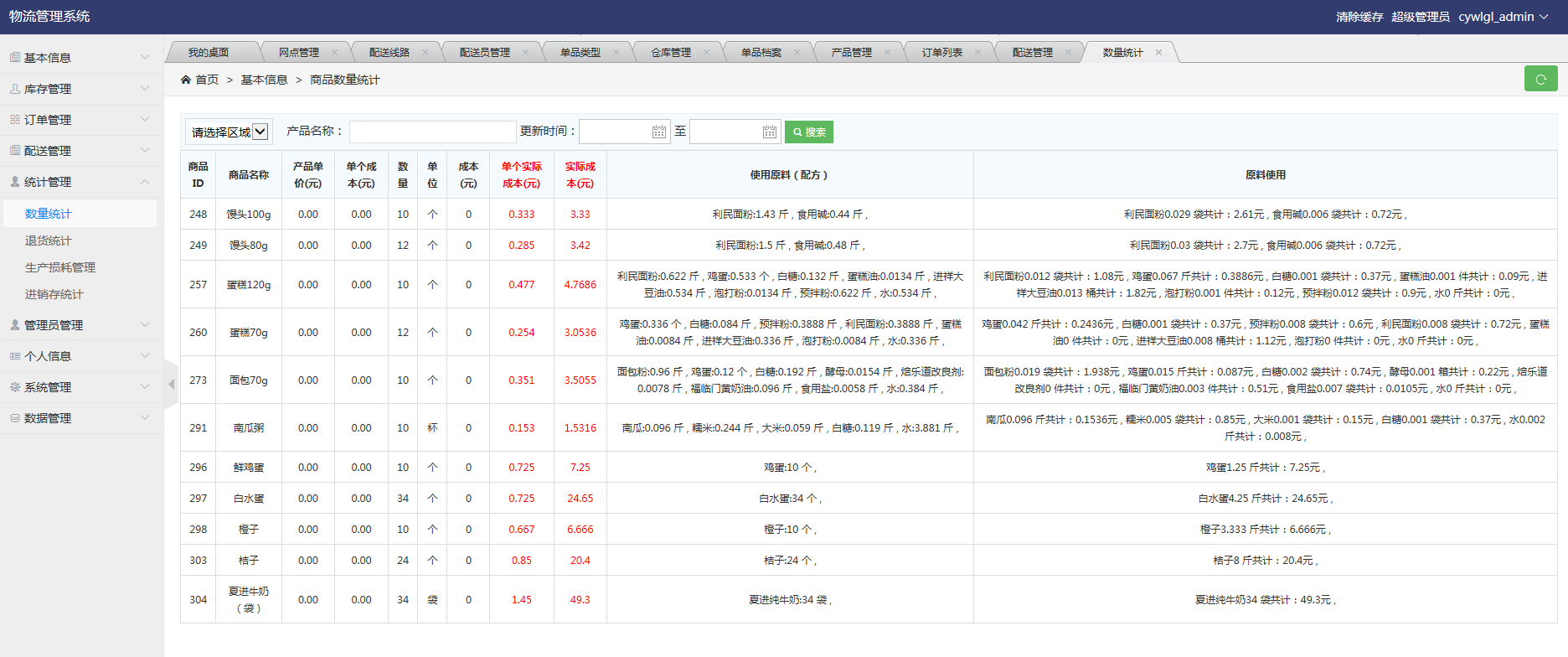Screen dimensions: 1568x657
Task: Close the 单品类型 tab
Action: [x=616, y=52]
